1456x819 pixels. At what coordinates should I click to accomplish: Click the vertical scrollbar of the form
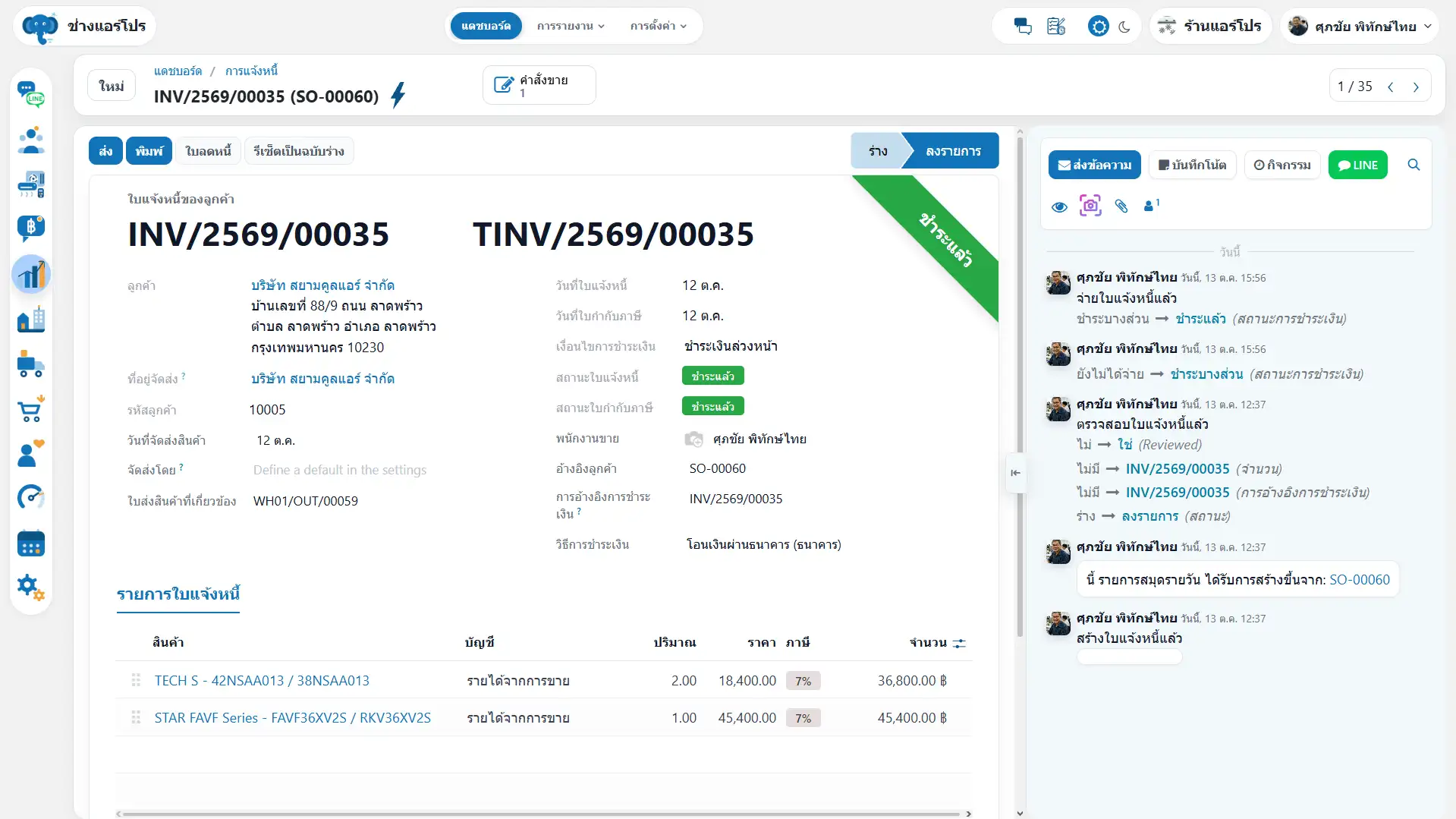[1020, 387]
